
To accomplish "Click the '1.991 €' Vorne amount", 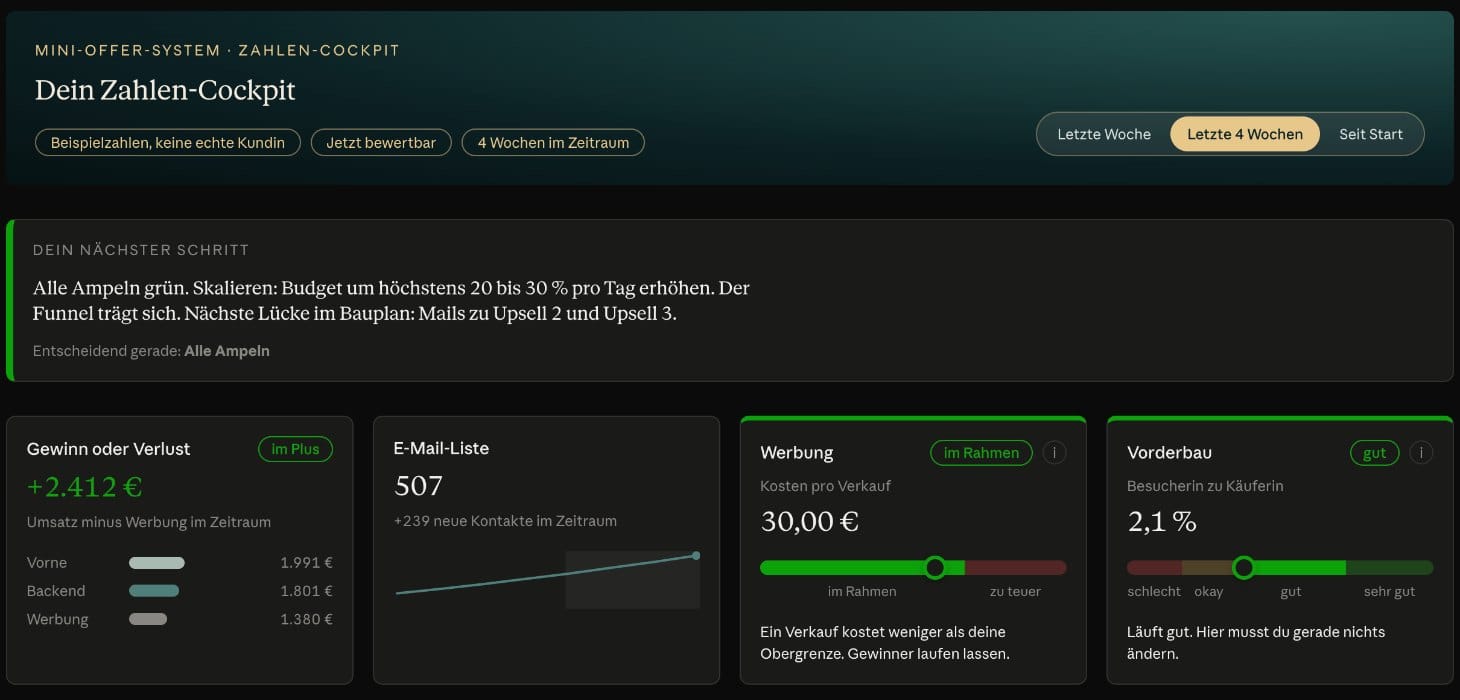I will point(307,563).
